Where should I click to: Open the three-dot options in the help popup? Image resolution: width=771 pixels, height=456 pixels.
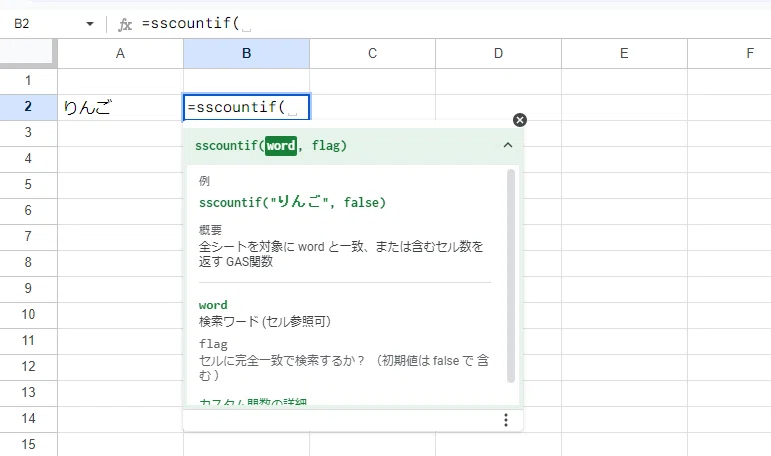pyautogui.click(x=505, y=420)
